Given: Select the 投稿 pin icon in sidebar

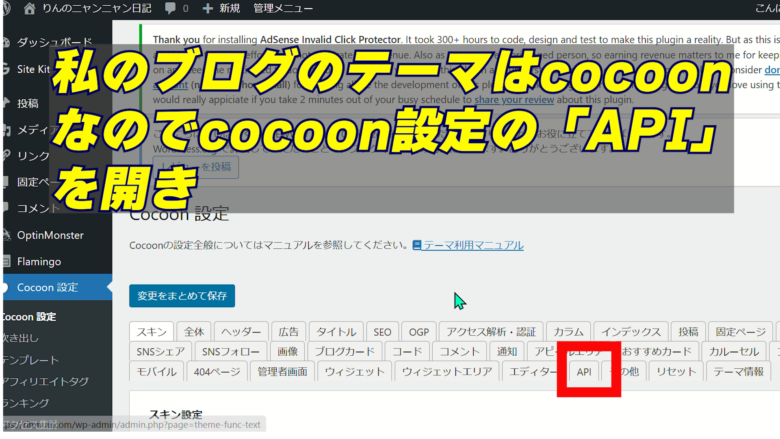Looking at the screenshot, I should tap(7, 103).
